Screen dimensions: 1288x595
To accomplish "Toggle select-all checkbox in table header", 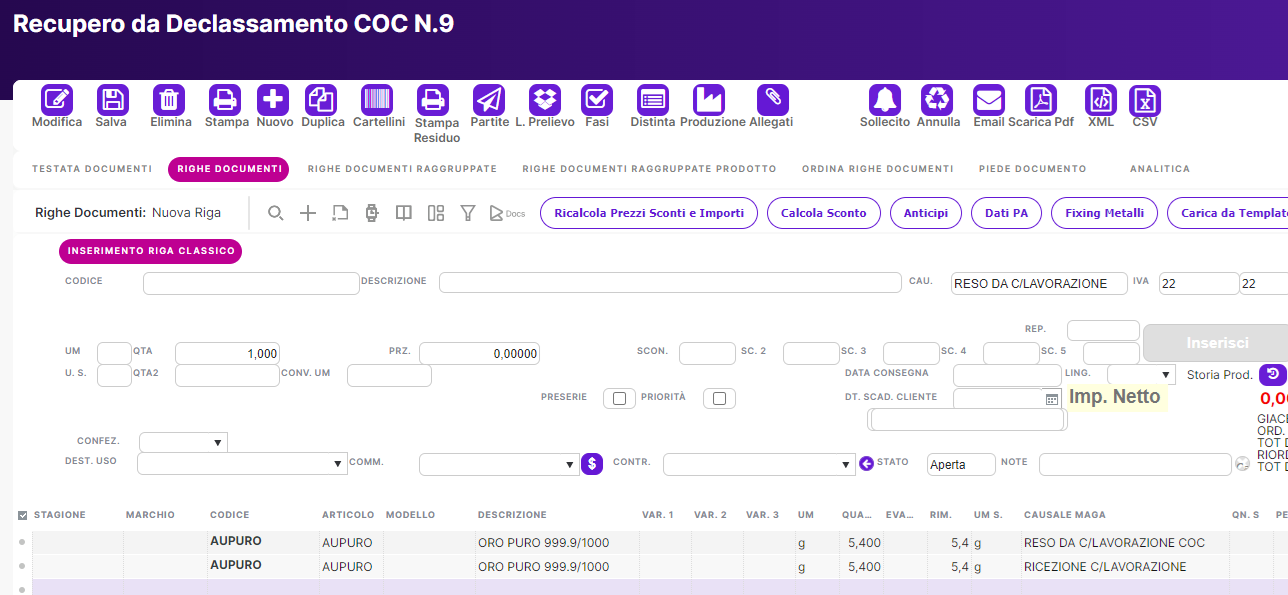I will coord(23,515).
